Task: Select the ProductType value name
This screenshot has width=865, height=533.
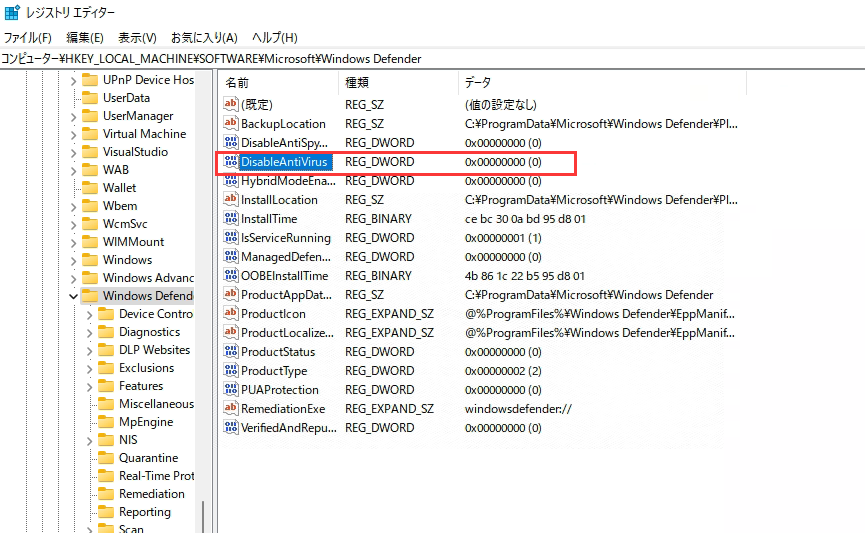Action: pos(274,371)
